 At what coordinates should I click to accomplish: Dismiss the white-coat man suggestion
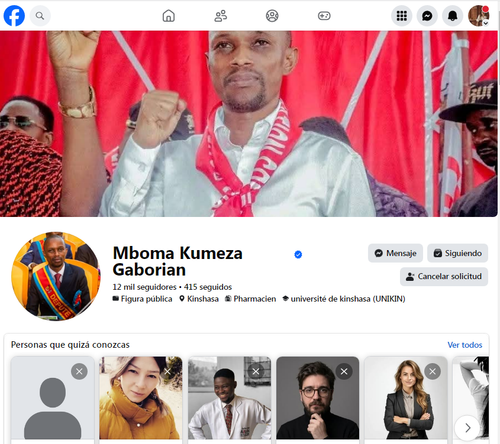click(x=256, y=371)
